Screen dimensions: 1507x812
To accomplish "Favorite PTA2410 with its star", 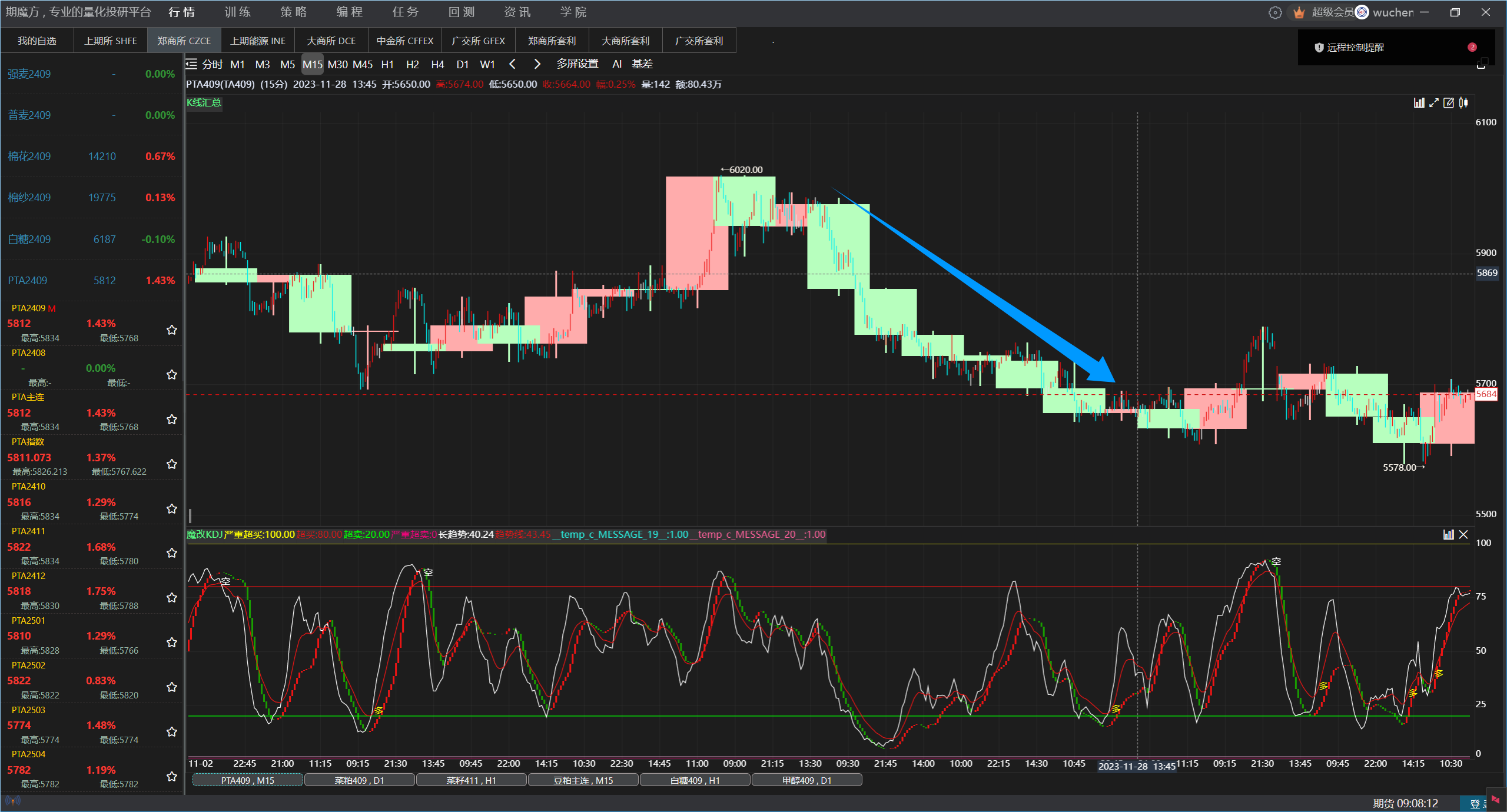I will (171, 508).
